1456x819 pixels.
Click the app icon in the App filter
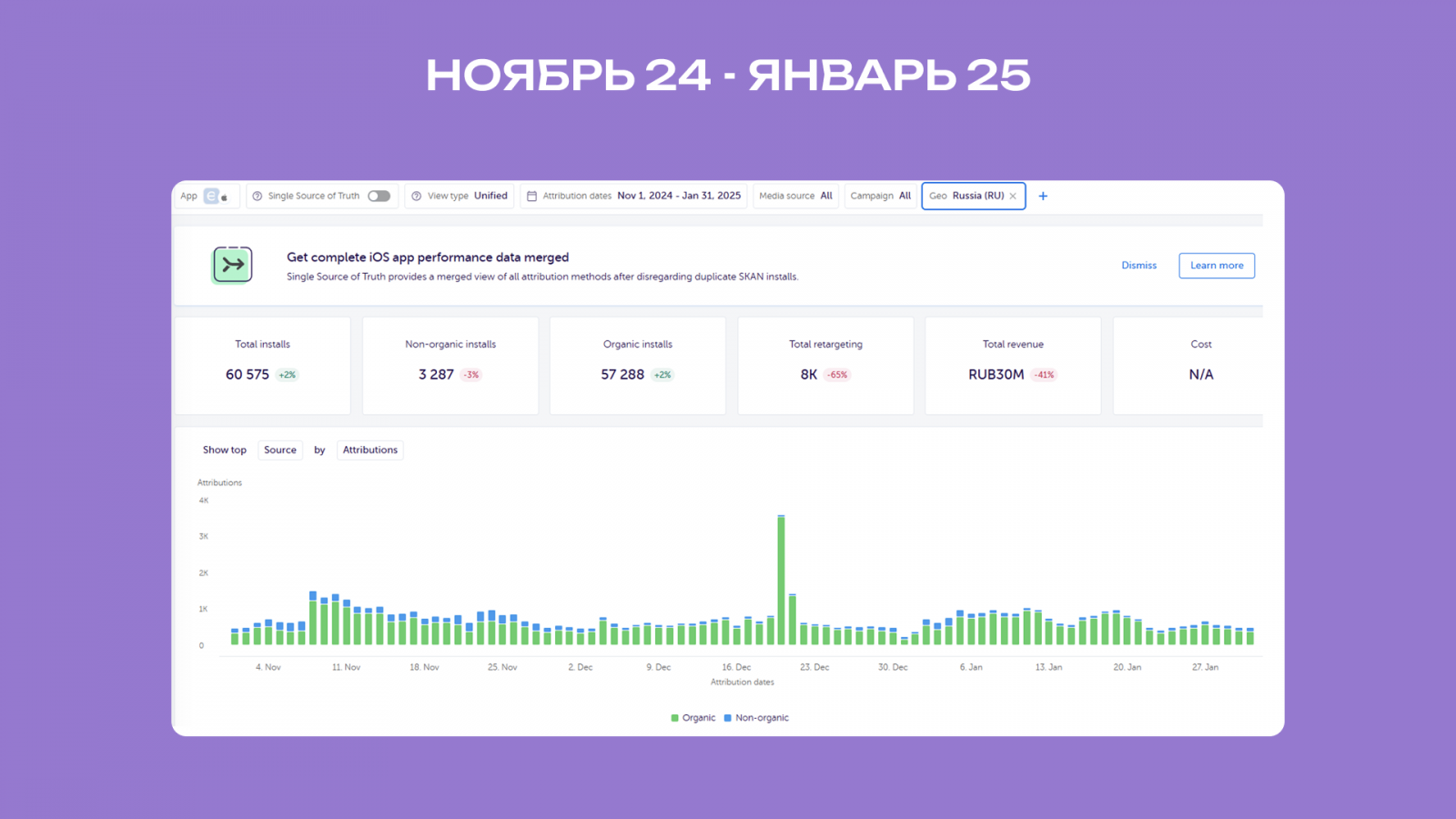pos(211,196)
